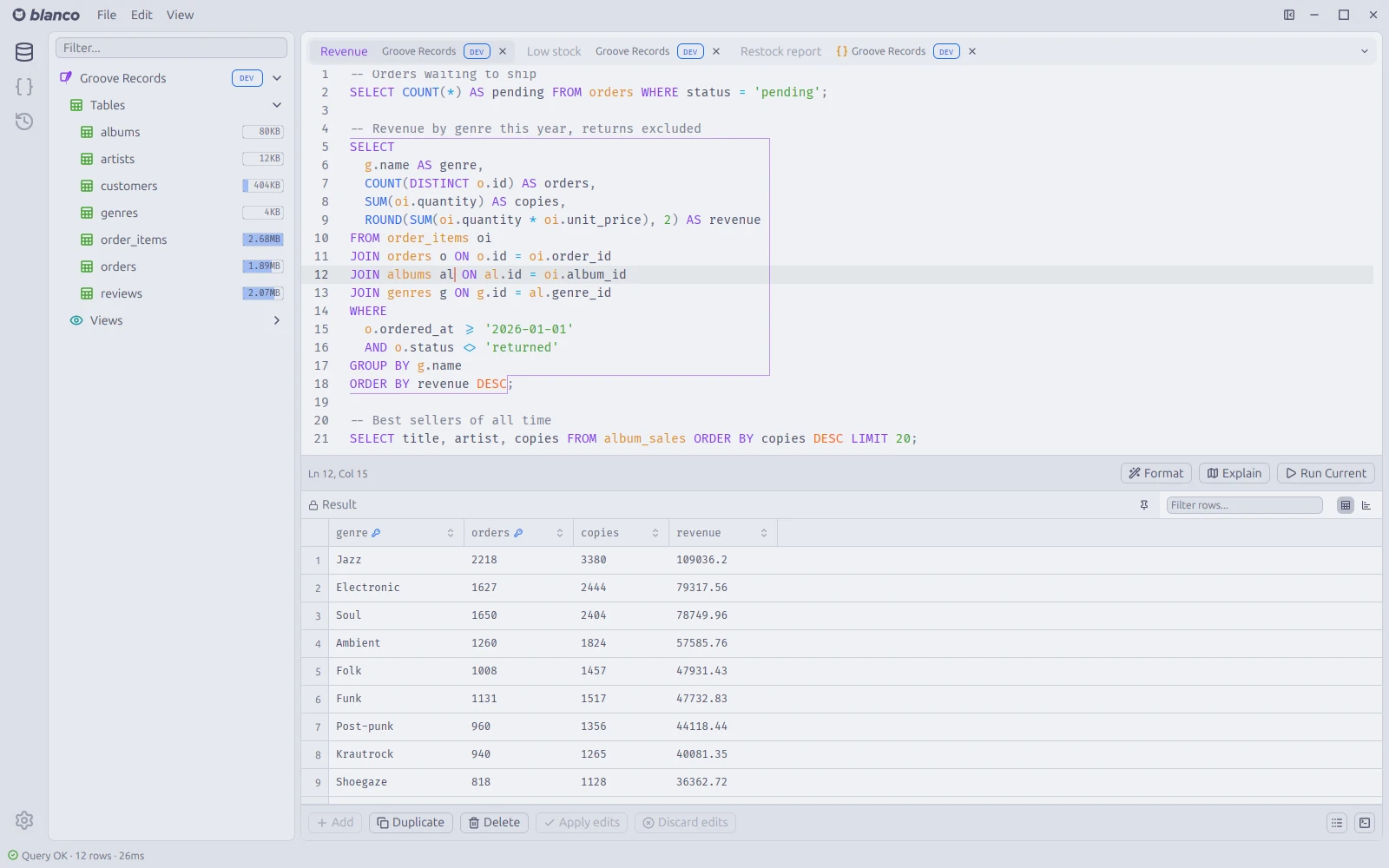Duplicate the selected row
Image resolution: width=1389 pixels, height=868 pixels.
click(411, 823)
